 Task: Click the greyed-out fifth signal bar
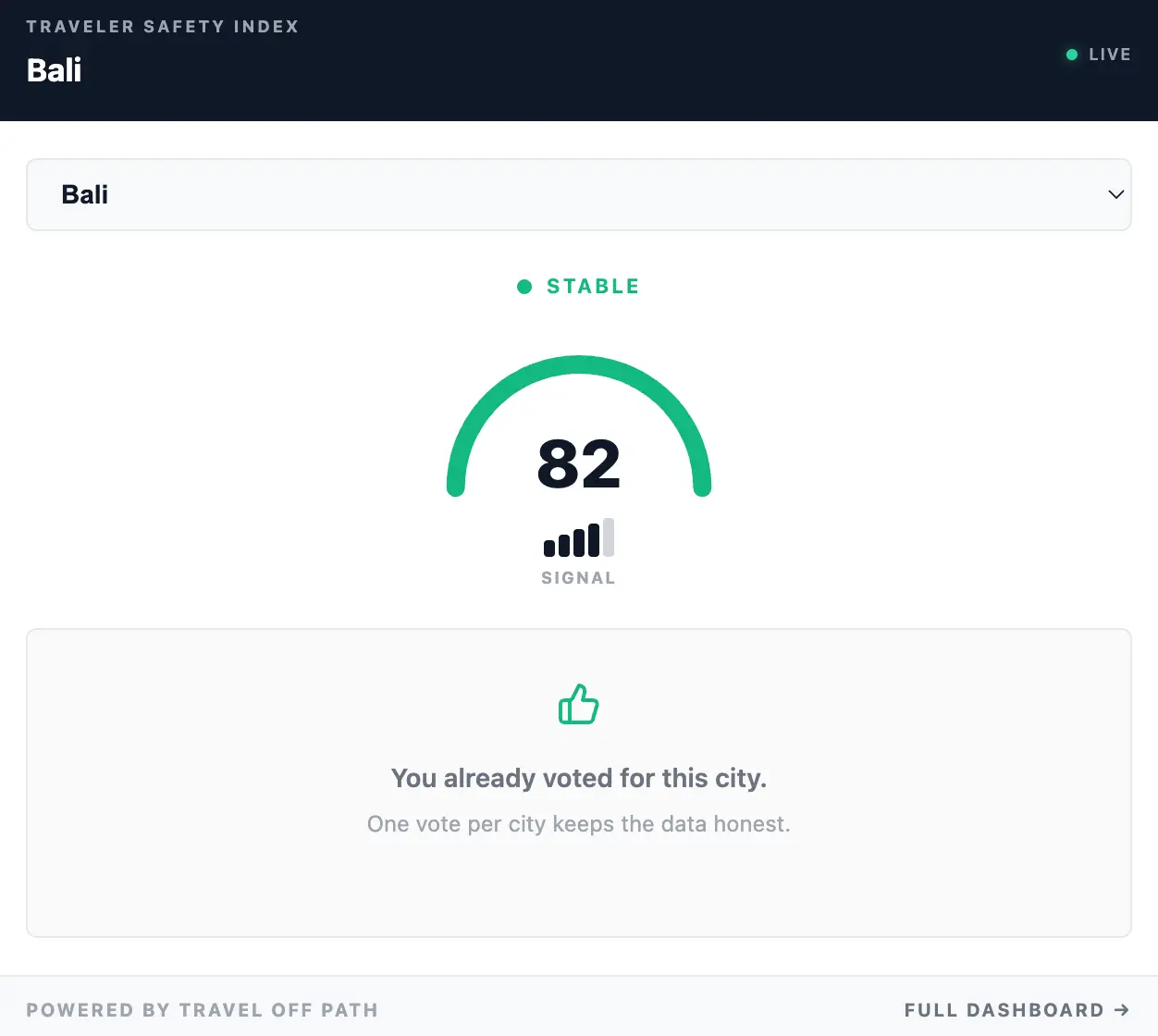click(609, 537)
